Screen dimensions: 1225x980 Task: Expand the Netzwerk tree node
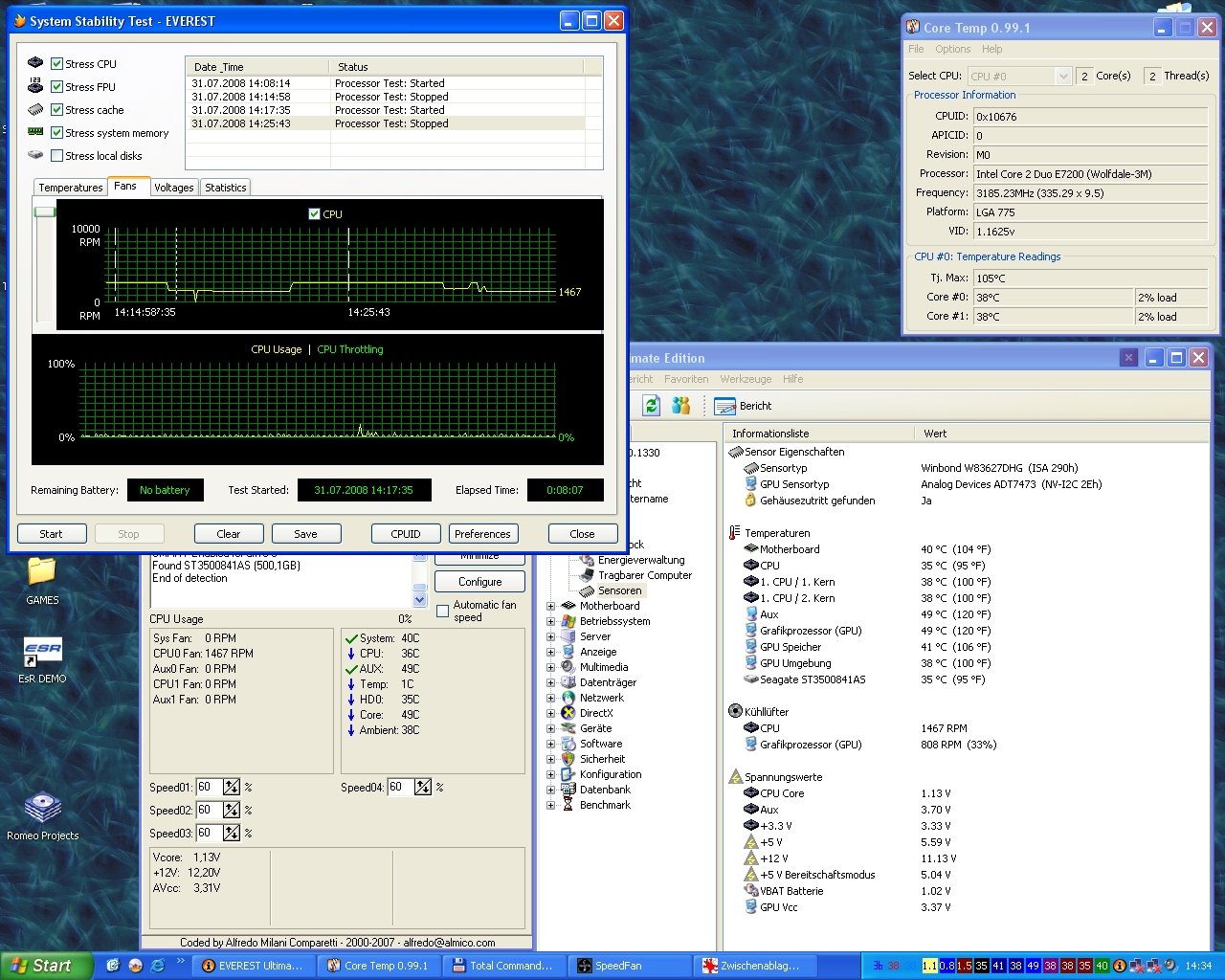[551, 698]
